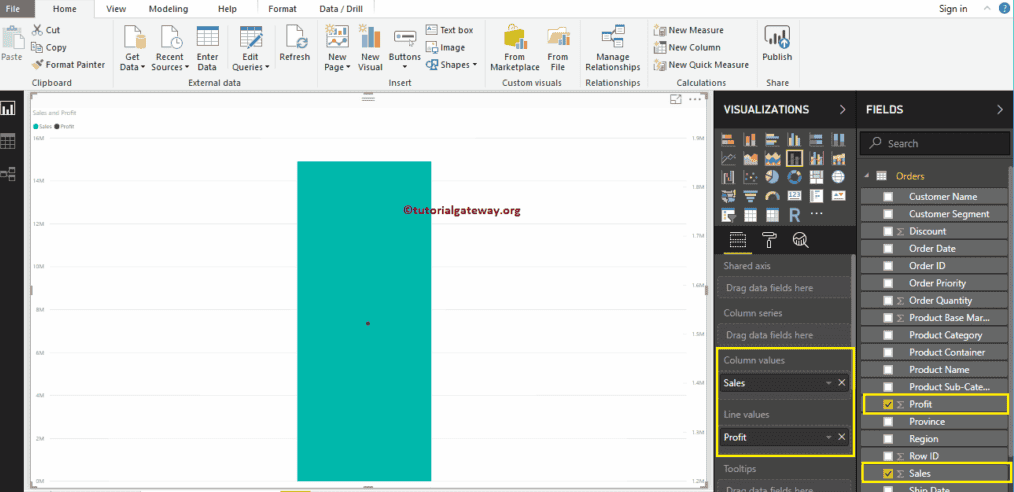Select the matrix visual

773,215
